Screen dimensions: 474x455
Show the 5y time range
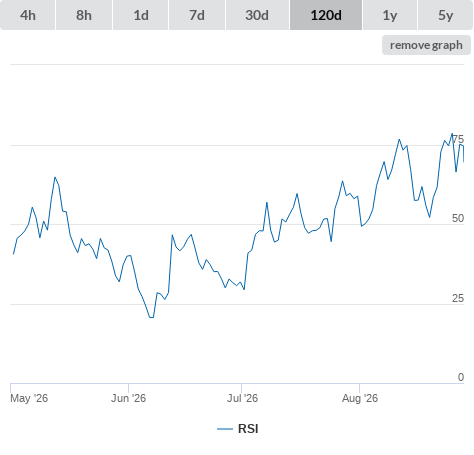(445, 15)
